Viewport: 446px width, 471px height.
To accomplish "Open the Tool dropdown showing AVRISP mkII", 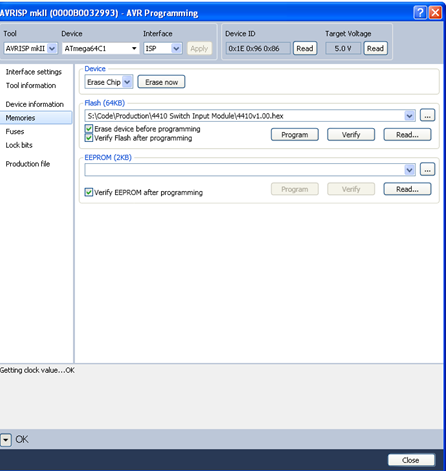I will click(x=31, y=48).
